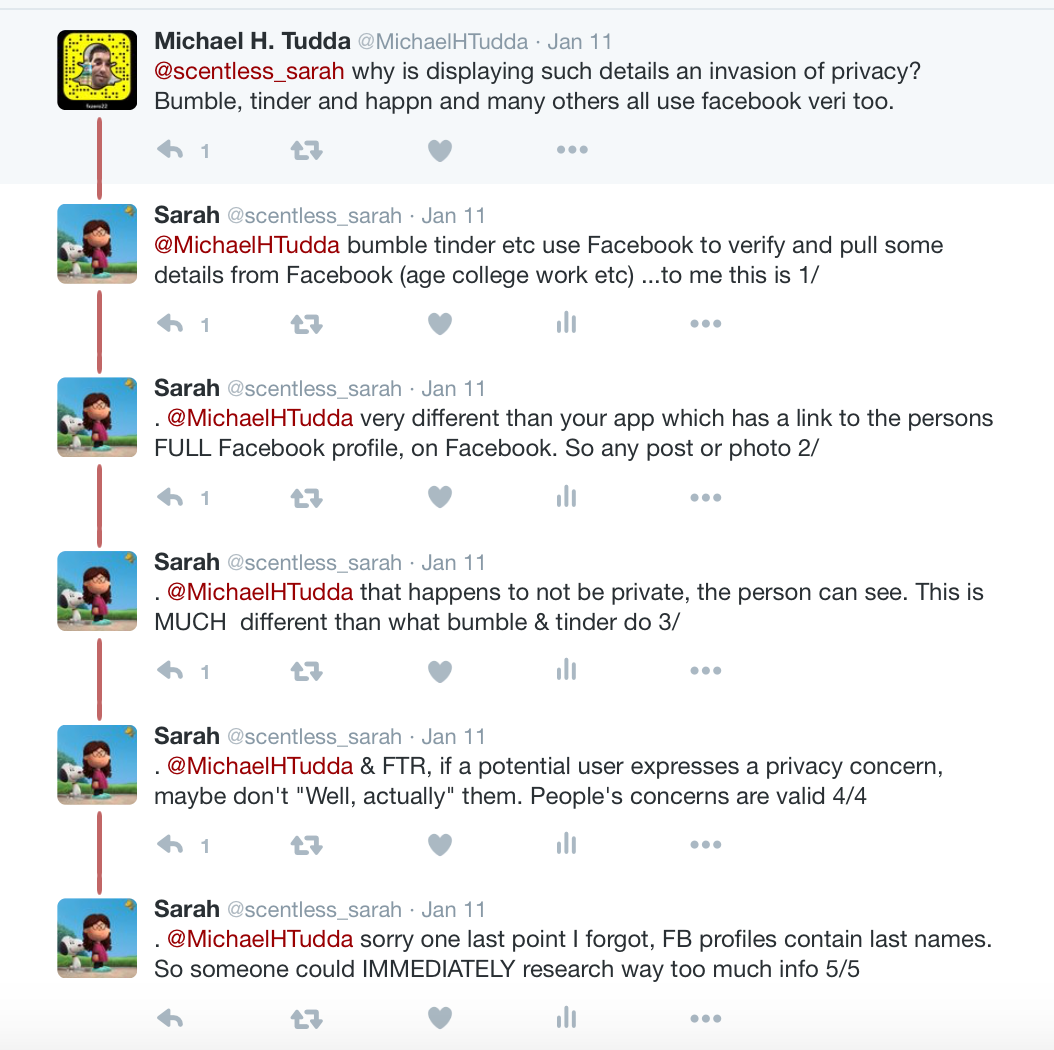Open Sarah's profile name on 5/5 tweet
Viewport: 1054px width, 1050px height.
tap(187, 909)
